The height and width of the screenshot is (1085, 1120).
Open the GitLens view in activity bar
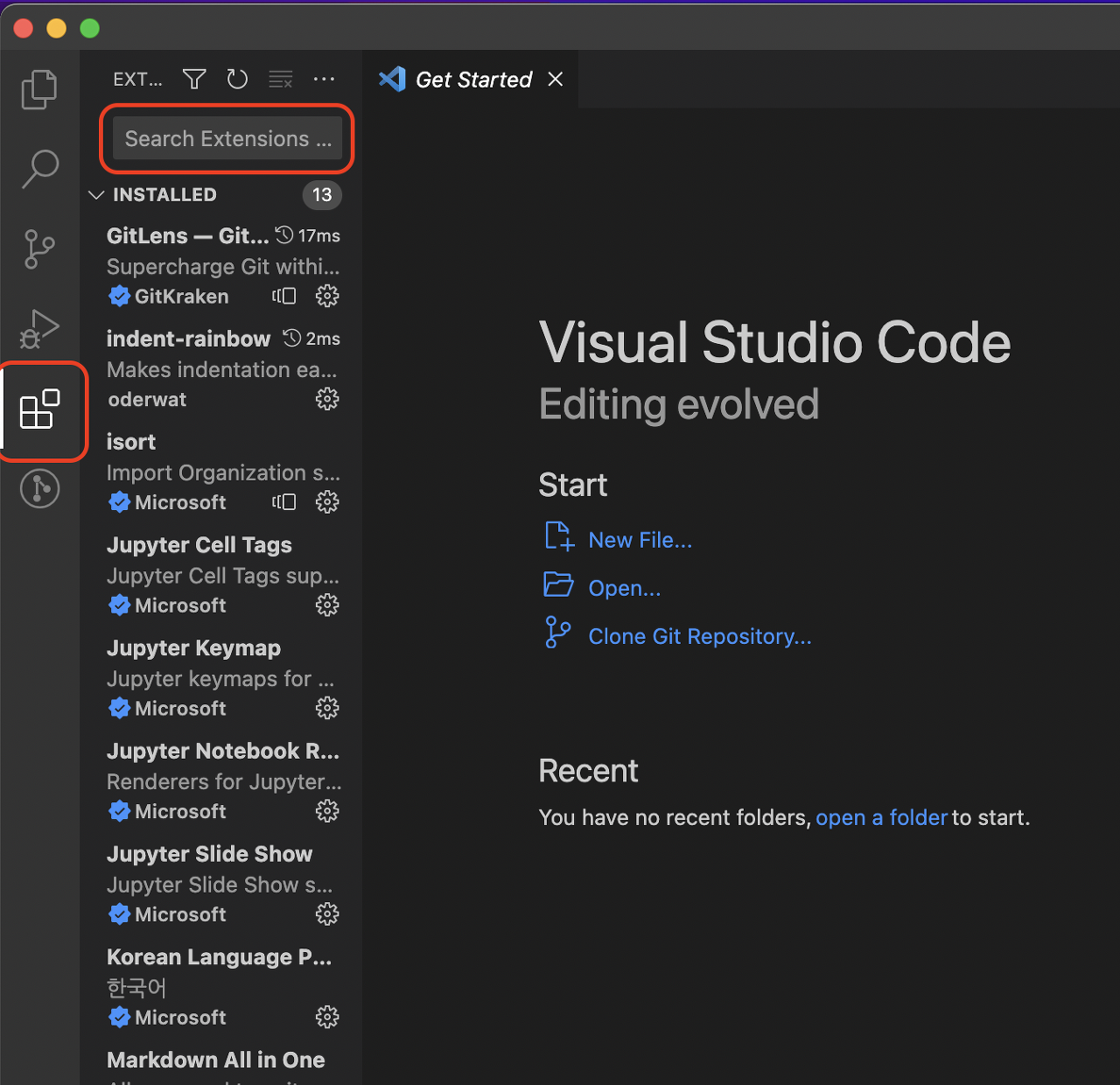pos(39,488)
